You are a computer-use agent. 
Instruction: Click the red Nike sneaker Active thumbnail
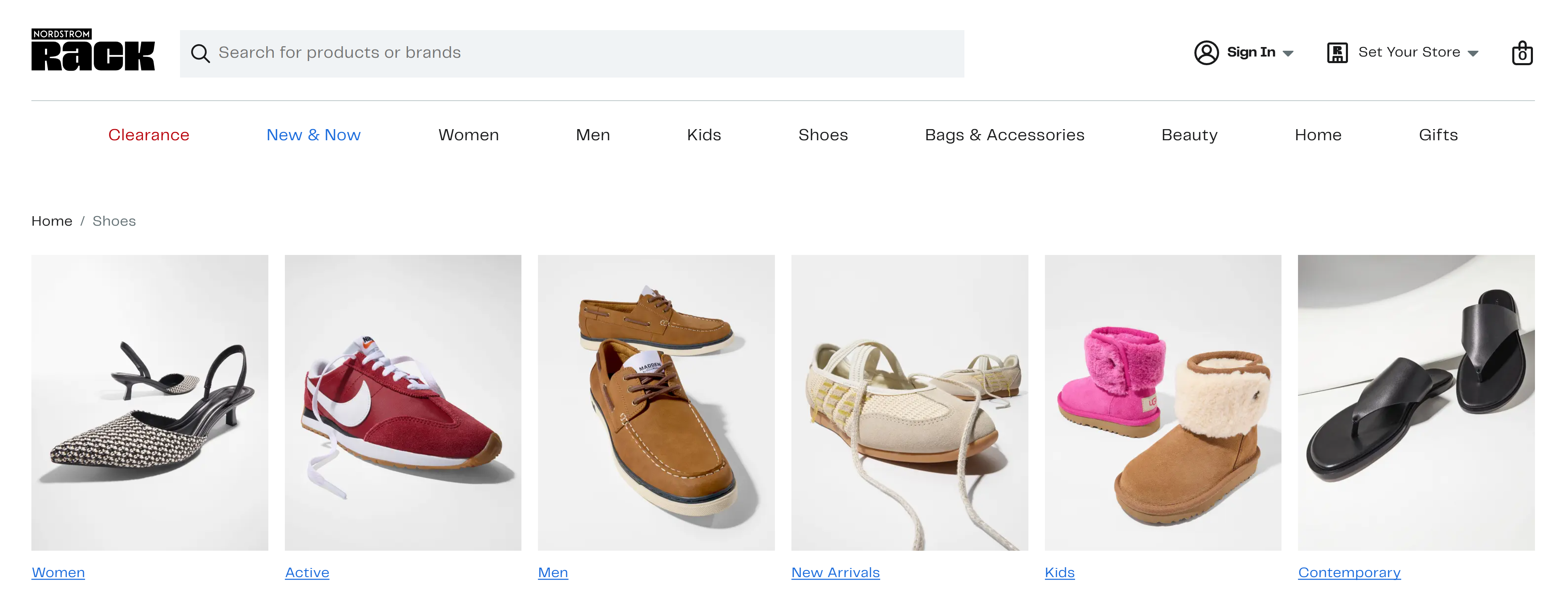(403, 403)
